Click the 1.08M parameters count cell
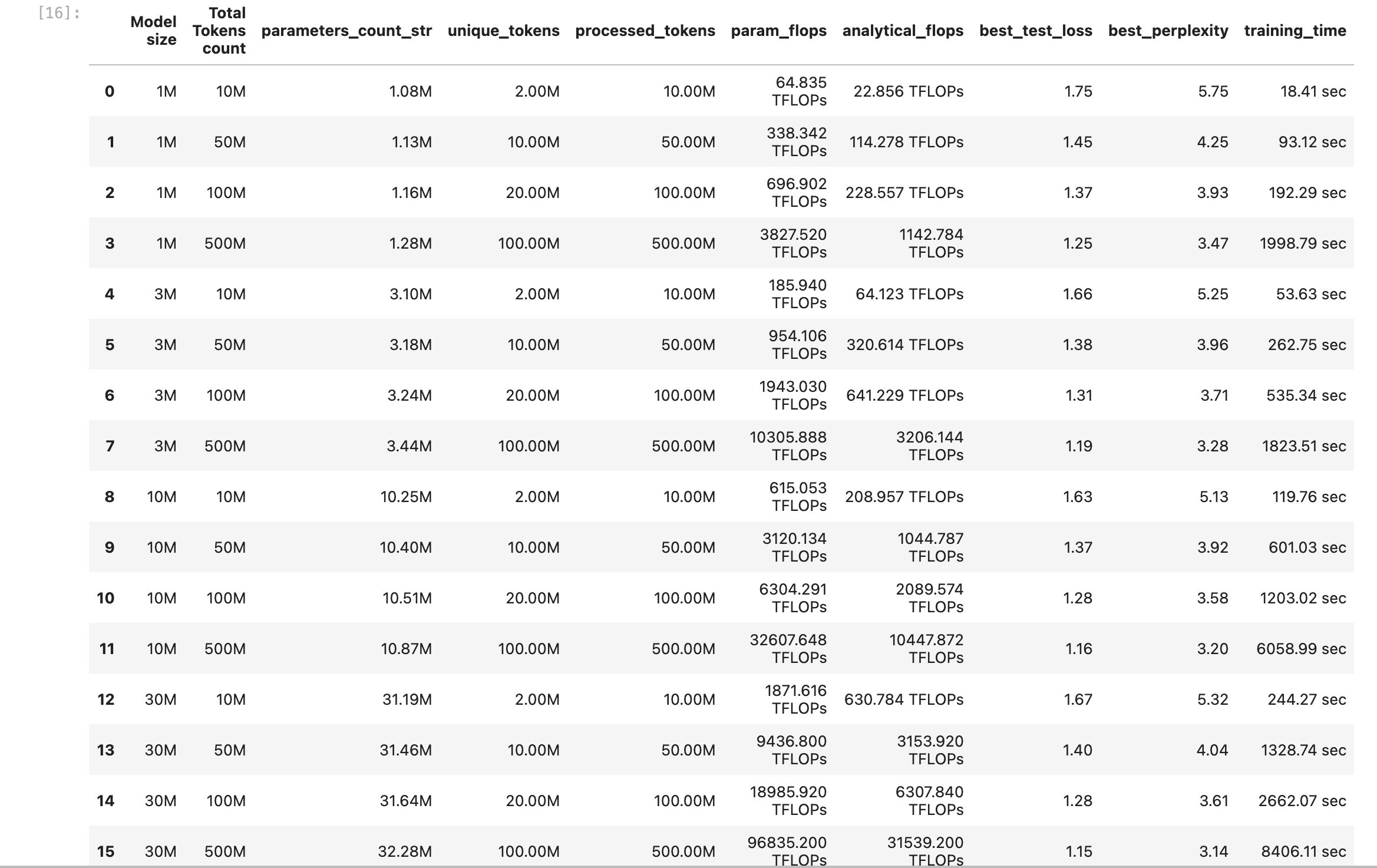Image resolution: width=1377 pixels, height=868 pixels. (x=410, y=91)
